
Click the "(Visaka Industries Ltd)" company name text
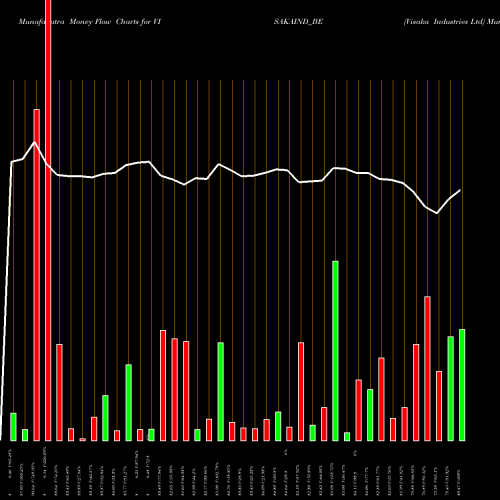[x=444, y=22]
